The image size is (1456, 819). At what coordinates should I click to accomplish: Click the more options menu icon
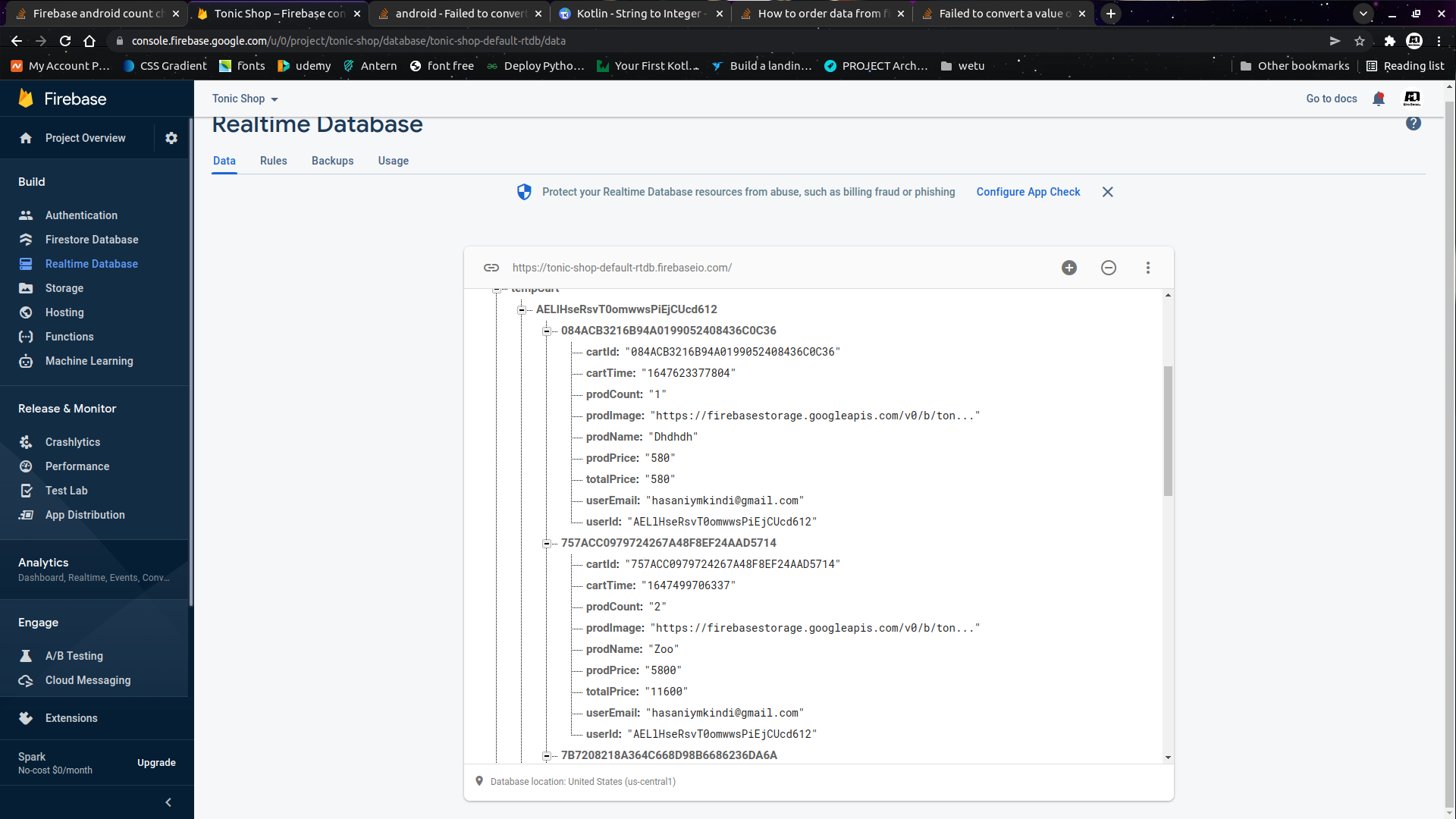click(1148, 267)
